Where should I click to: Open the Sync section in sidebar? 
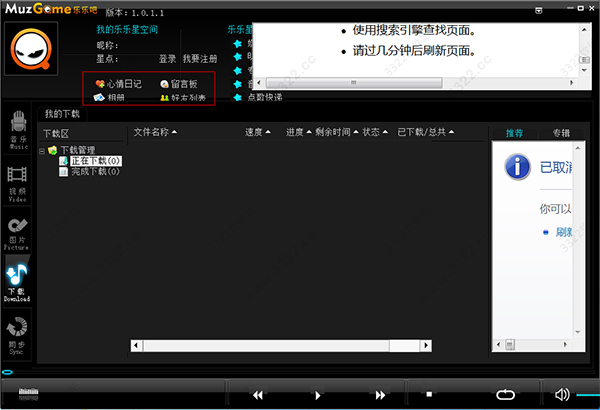(17, 336)
